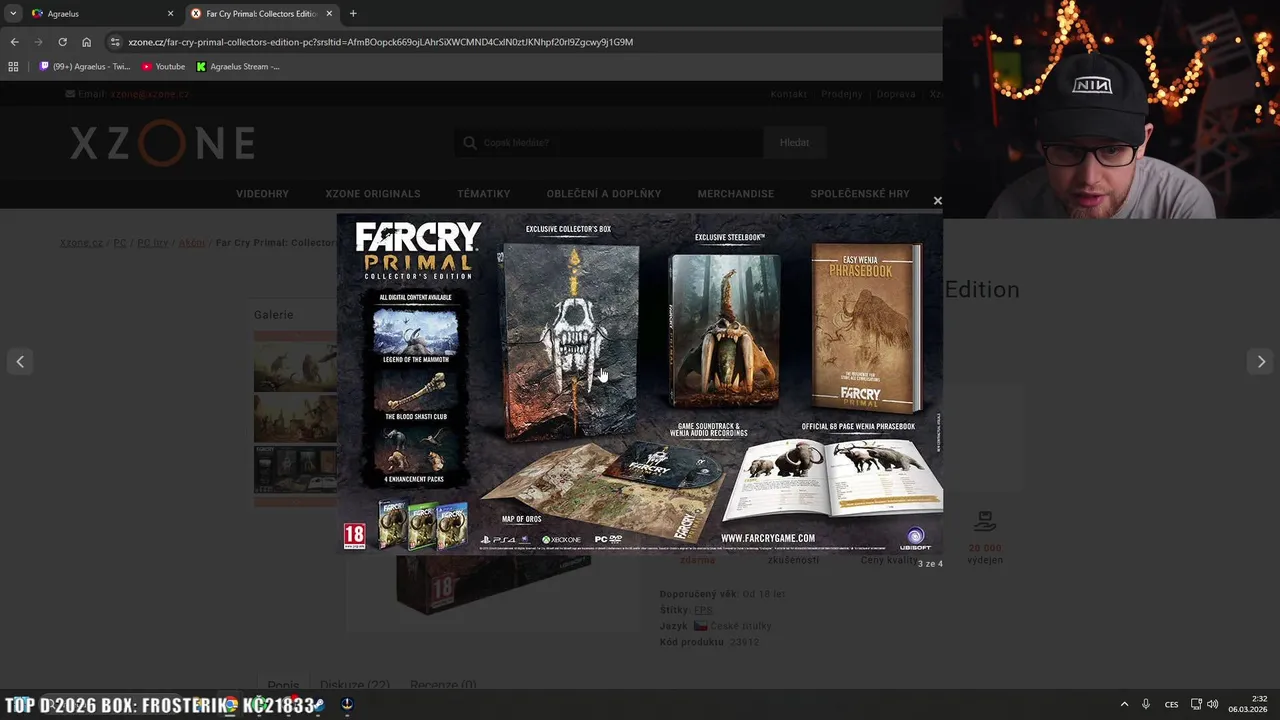The width and height of the screenshot is (1280, 720).
Task: Open the volume tray icon
Action: tap(1213, 704)
